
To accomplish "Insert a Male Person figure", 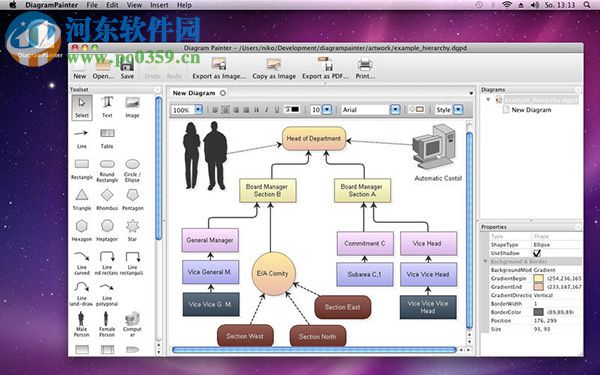I will coord(82,324).
